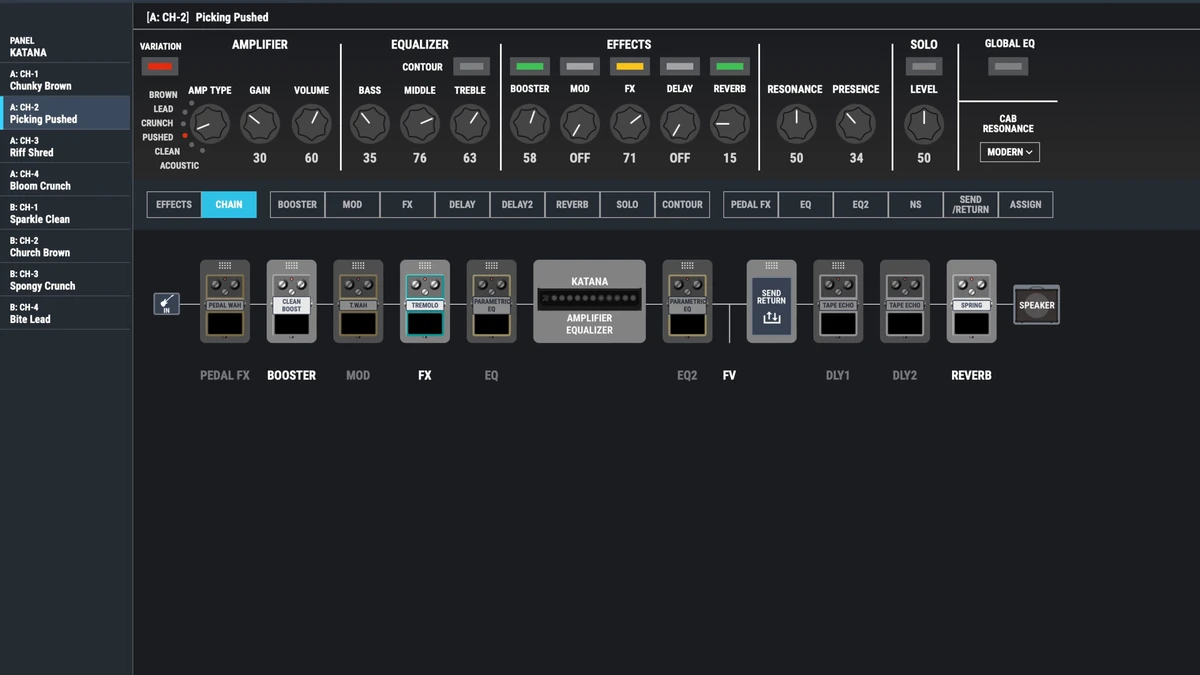This screenshot has width=1200, height=675.
Task: Enable the Solo switch
Action: [924, 67]
